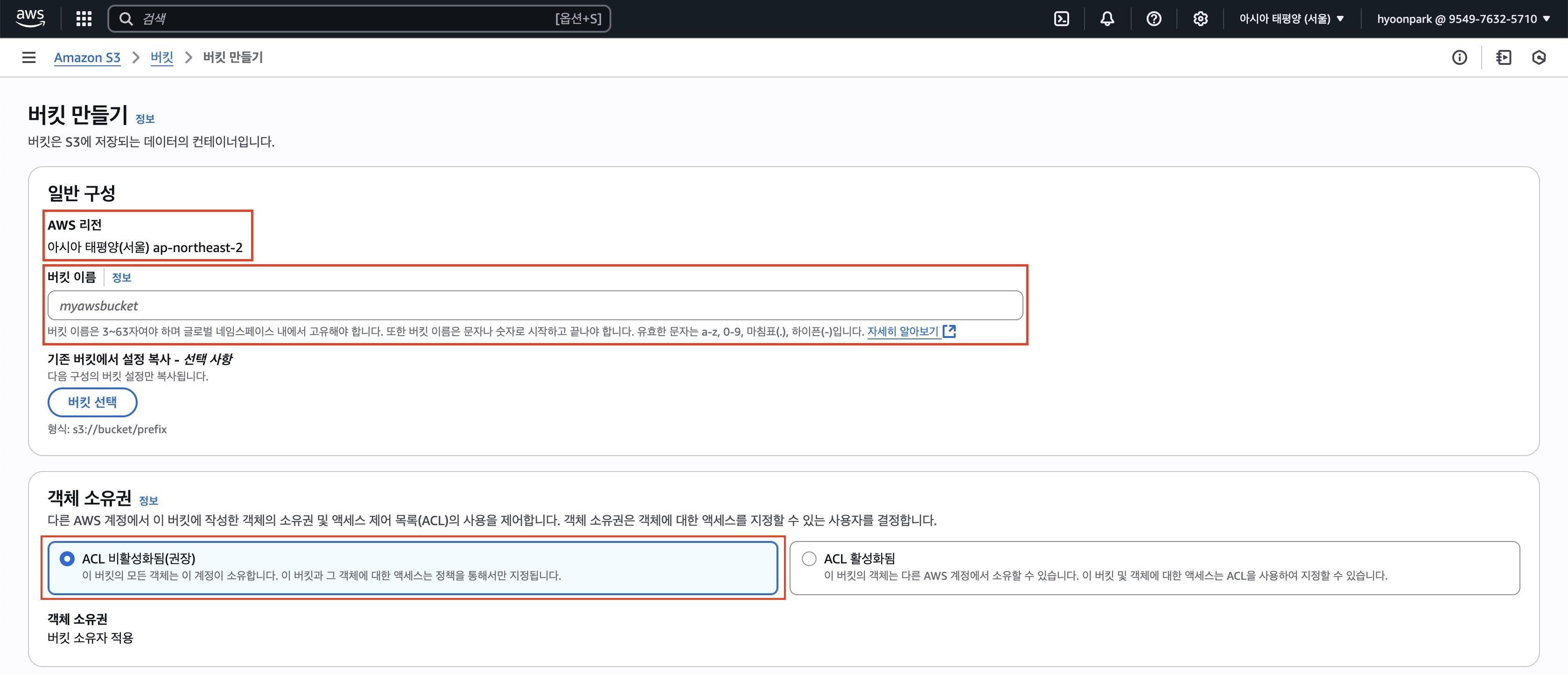This screenshot has width=1568, height=675.
Task: Open the info panel circle icon
Action: tap(1460, 57)
